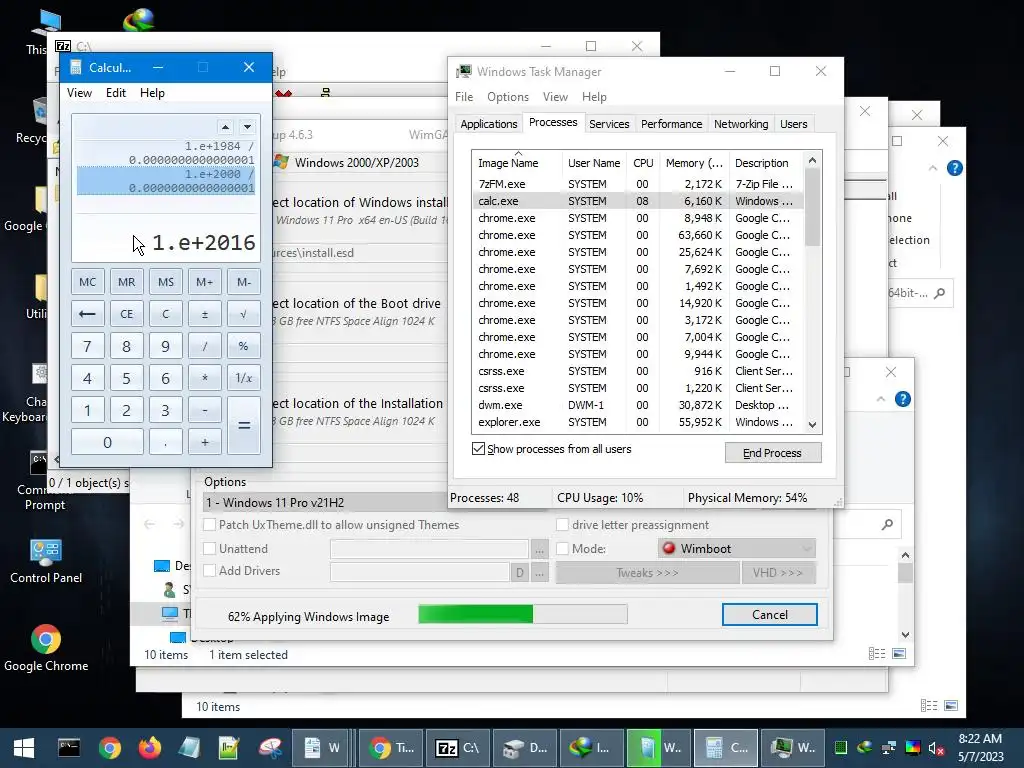Click the End Process button
Viewport: 1024px width, 768px height.
(x=773, y=453)
